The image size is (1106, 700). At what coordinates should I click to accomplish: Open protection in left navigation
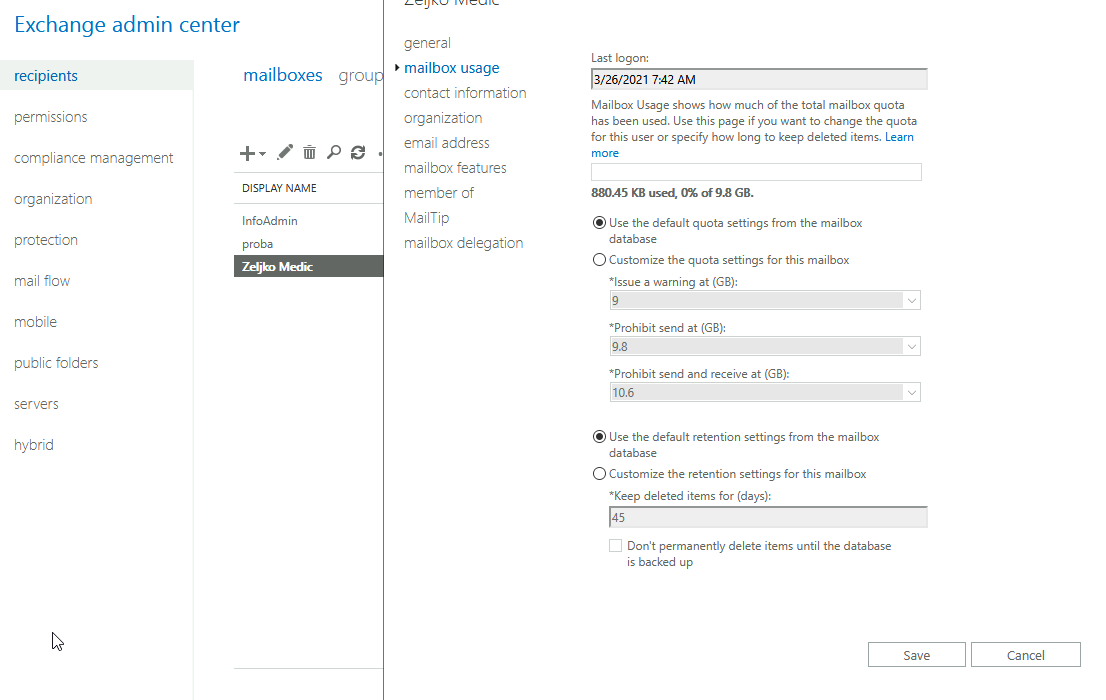(x=46, y=239)
